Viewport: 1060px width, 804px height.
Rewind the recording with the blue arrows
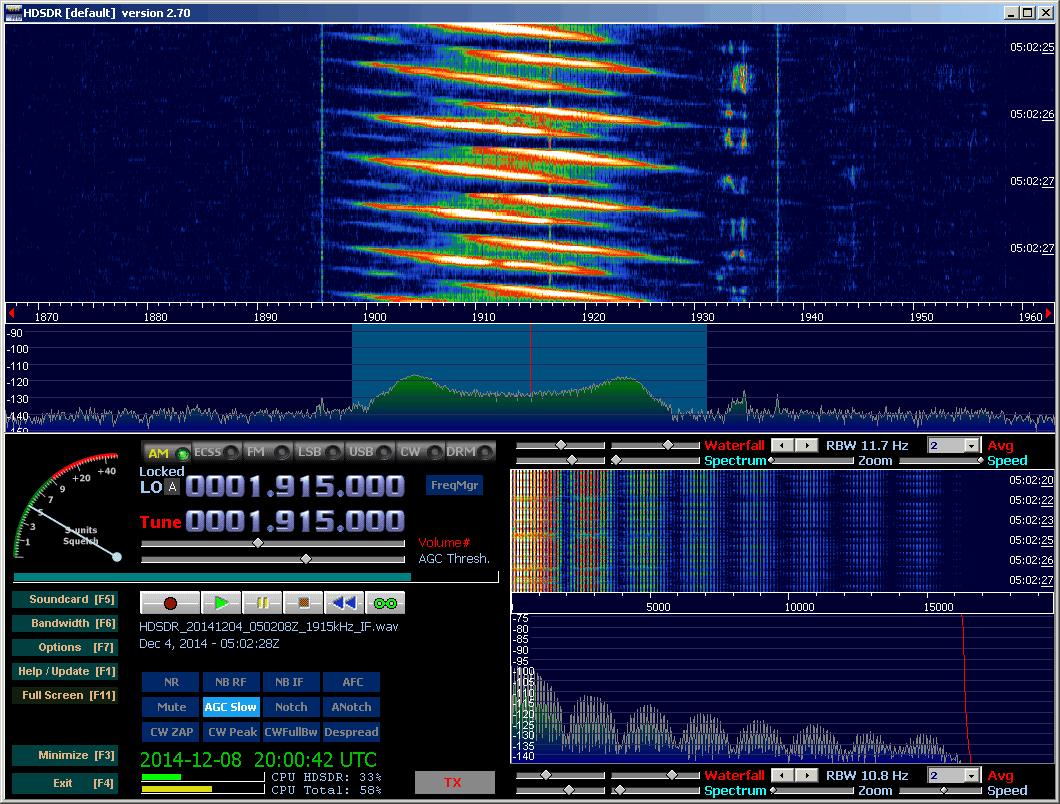pyautogui.click(x=344, y=603)
